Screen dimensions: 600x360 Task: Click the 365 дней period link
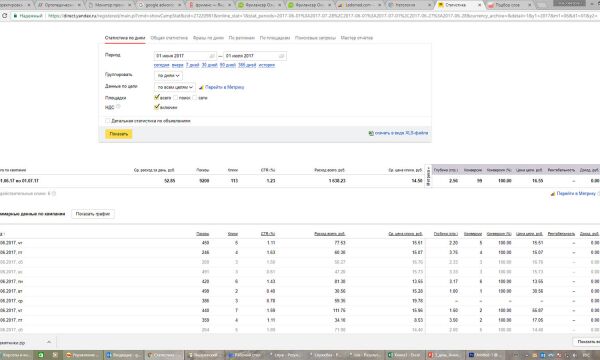point(247,65)
